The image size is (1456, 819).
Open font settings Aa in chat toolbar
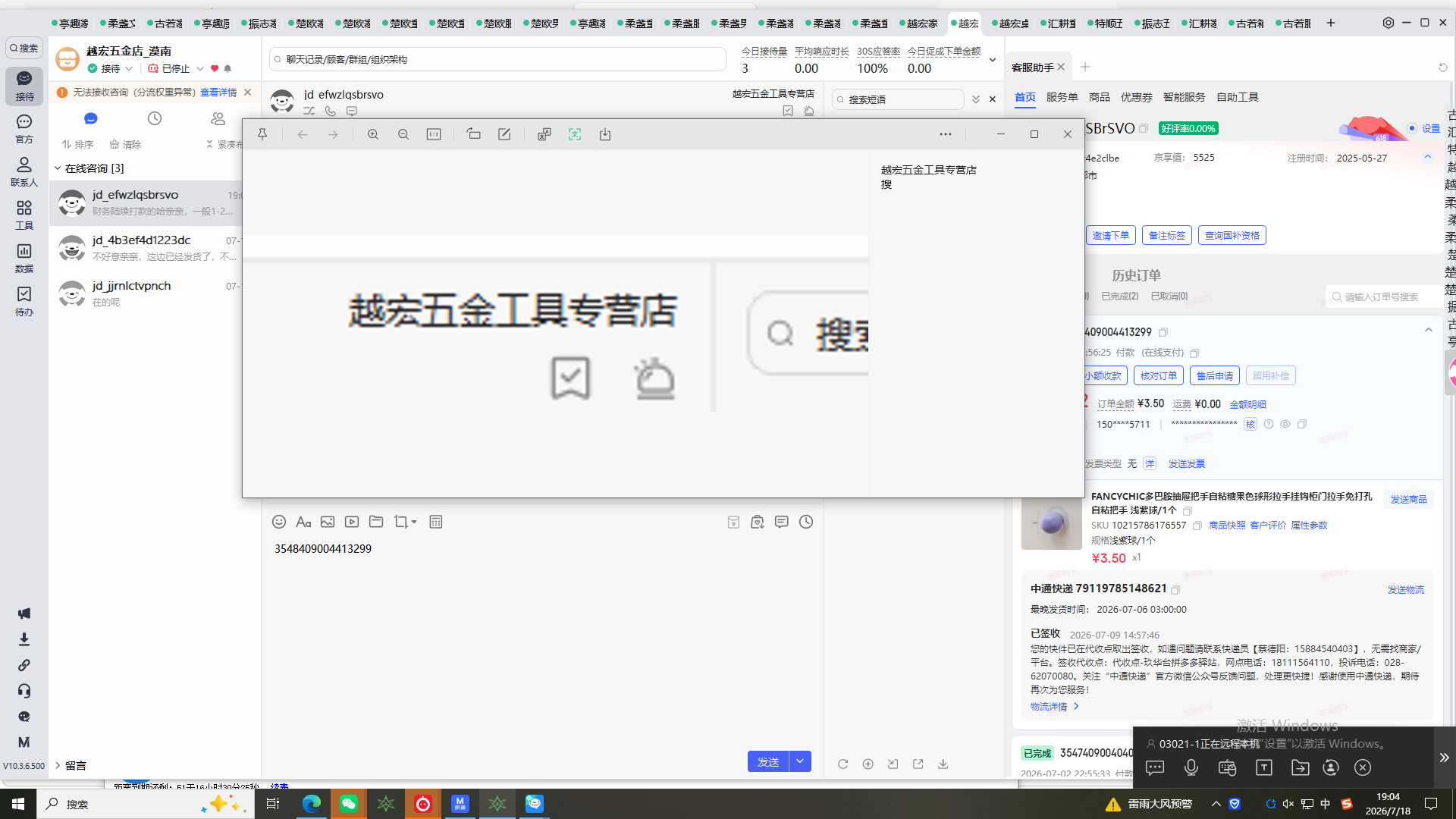point(303,522)
